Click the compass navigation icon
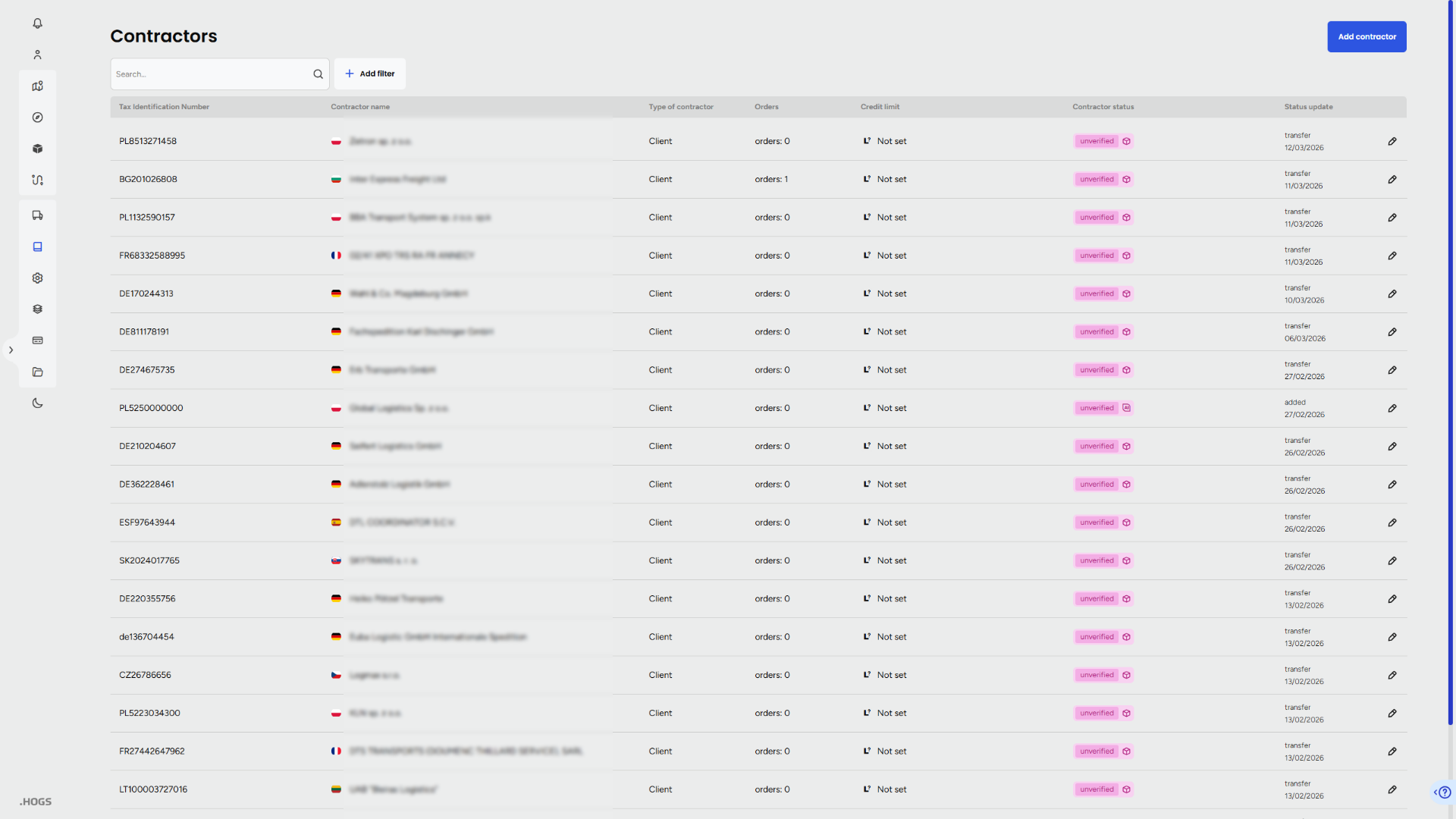The height and width of the screenshot is (819, 1456). [x=37, y=118]
